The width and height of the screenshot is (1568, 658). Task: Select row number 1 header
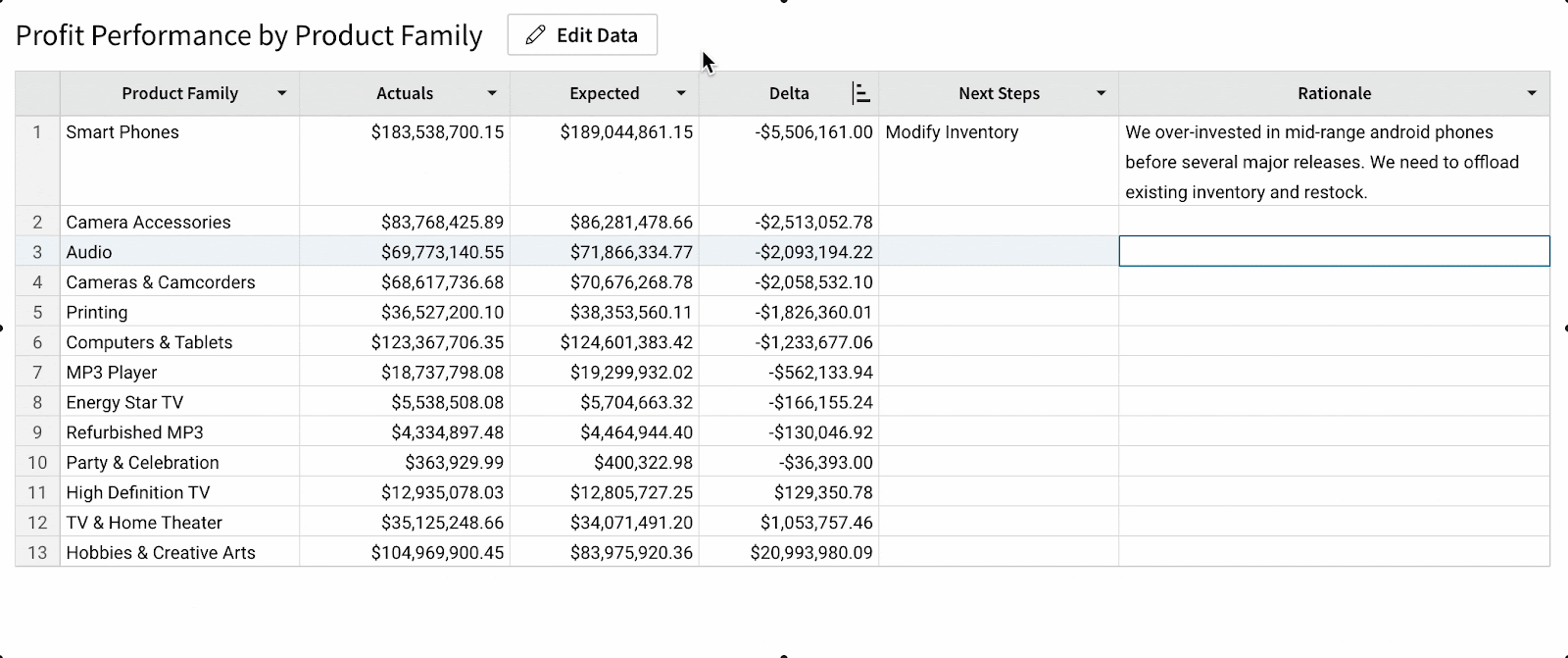[37, 132]
